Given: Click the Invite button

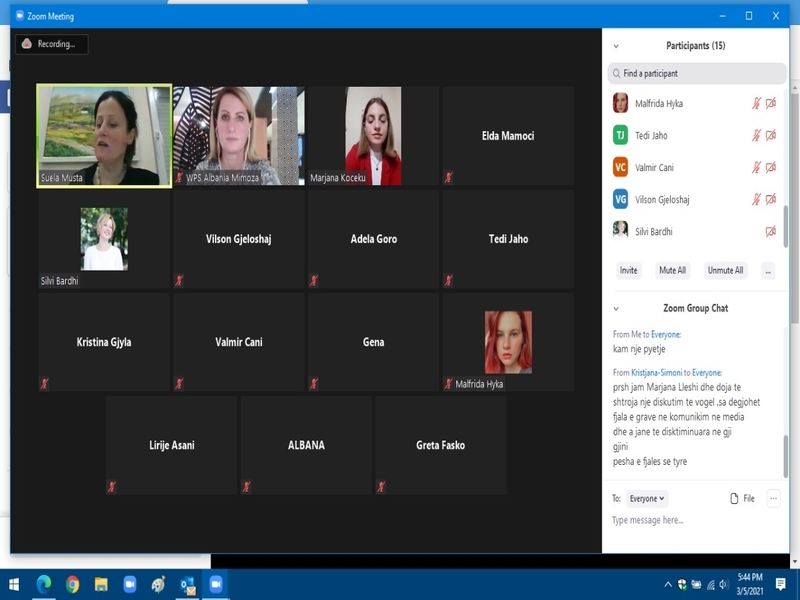Looking at the screenshot, I should tap(629, 270).
